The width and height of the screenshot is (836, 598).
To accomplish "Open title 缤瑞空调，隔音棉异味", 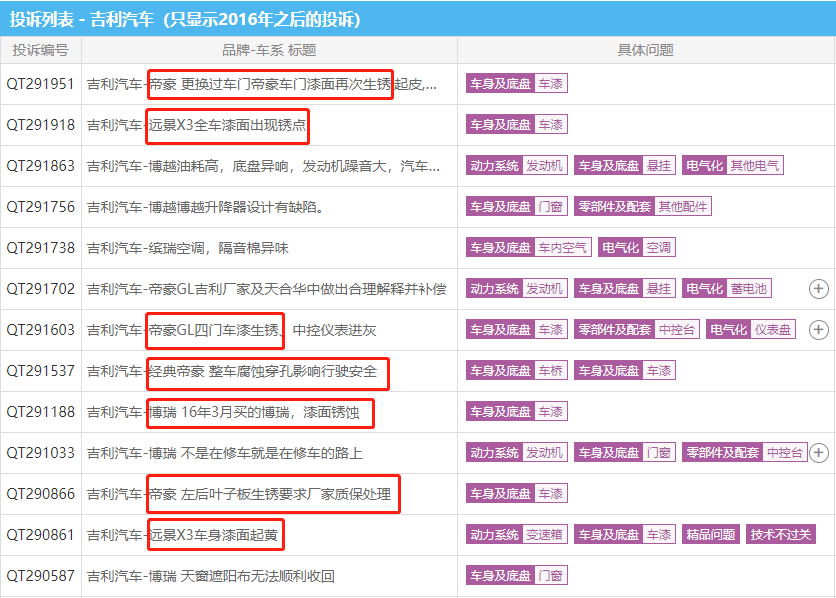I will [219, 248].
